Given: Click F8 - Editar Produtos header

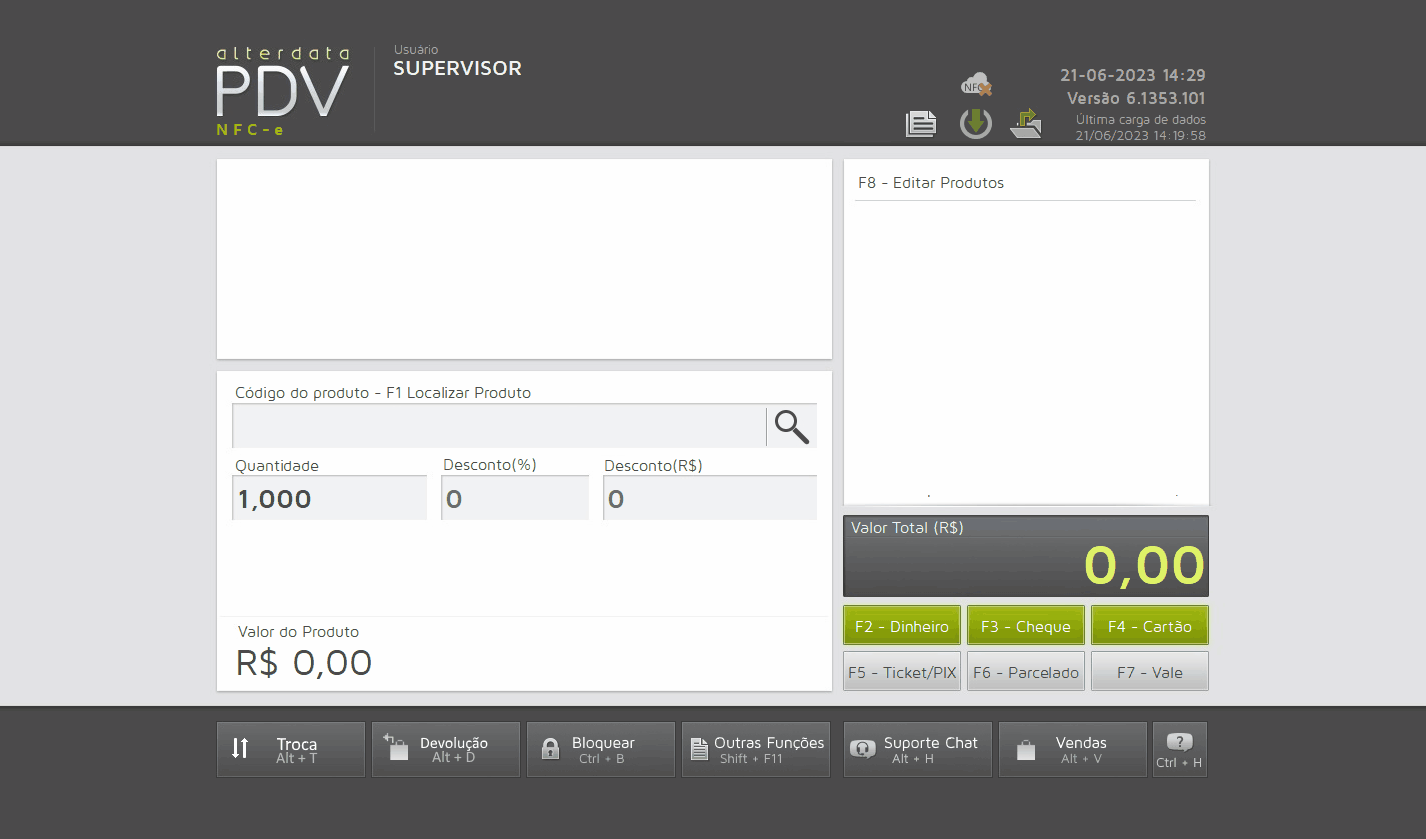Looking at the screenshot, I should (931, 183).
